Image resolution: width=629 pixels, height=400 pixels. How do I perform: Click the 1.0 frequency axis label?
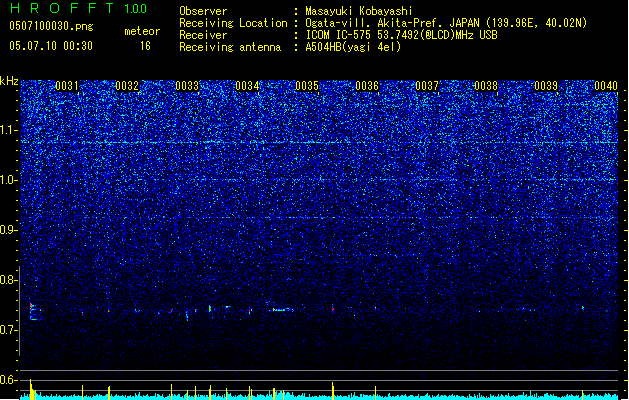pyautogui.click(x=8, y=180)
